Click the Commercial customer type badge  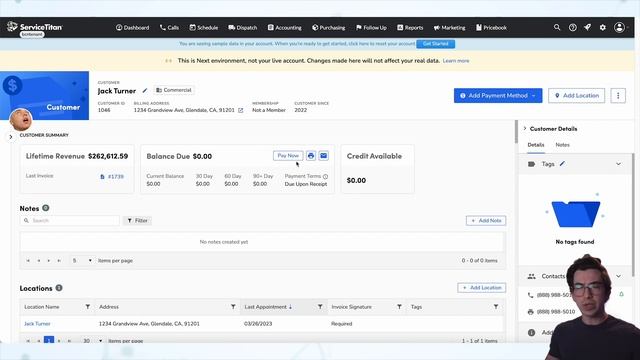point(174,90)
